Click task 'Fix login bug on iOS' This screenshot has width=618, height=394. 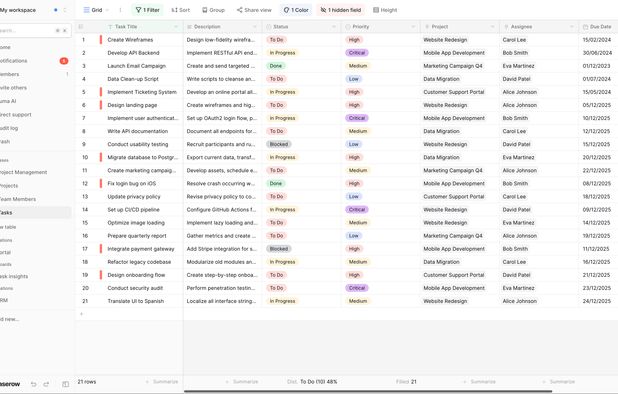coord(131,184)
